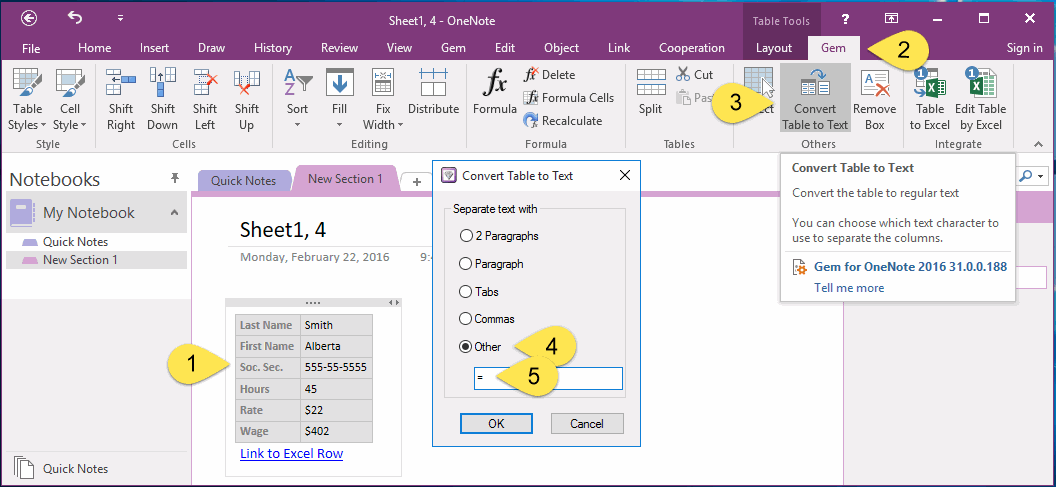Switch to the Quick Notes section tab
1056x487 pixels.
click(x=244, y=181)
